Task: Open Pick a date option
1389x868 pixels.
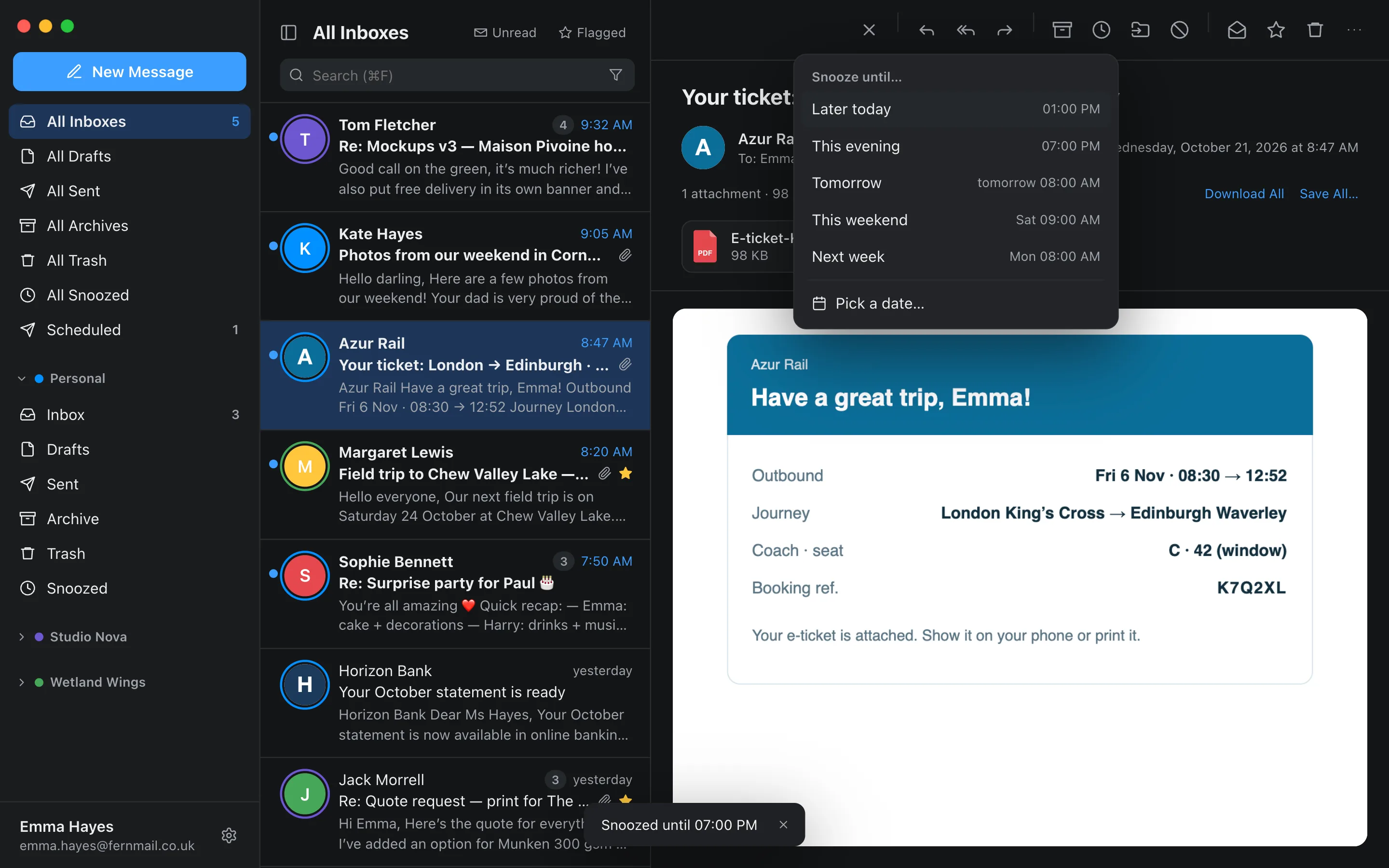Action: [x=955, y=304]
